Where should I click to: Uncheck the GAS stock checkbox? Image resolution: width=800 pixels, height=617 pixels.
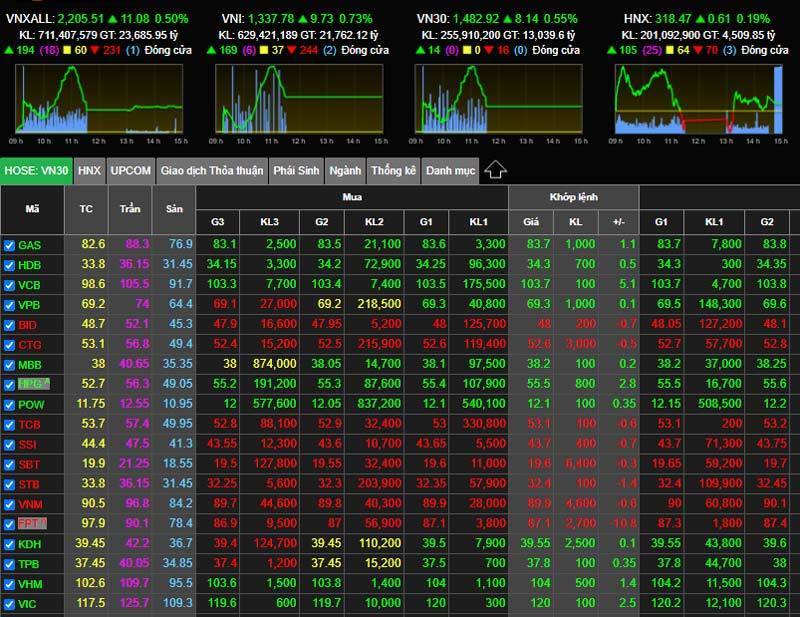tap(9, 245)
